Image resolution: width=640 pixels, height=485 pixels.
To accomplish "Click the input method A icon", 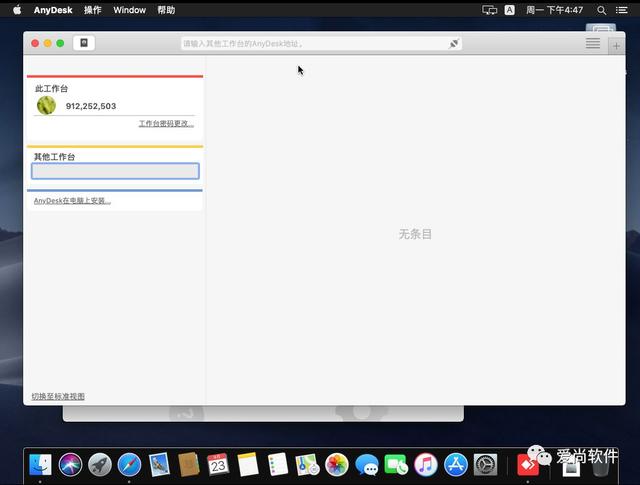I will point(509,10).
